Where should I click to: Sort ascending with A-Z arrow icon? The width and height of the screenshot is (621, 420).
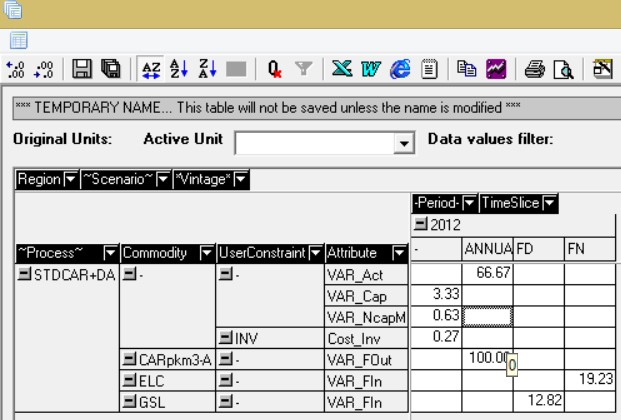pos(179,69)
